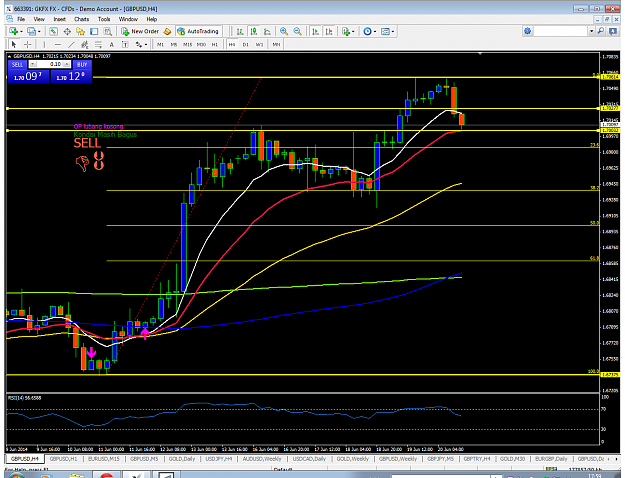Zoom in on the chart

point(284,31)
